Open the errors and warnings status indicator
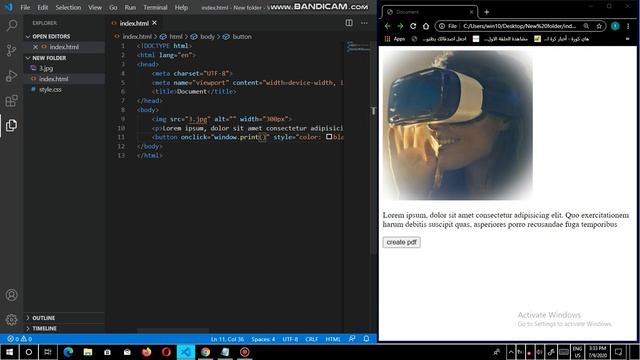 click(19, 339)
